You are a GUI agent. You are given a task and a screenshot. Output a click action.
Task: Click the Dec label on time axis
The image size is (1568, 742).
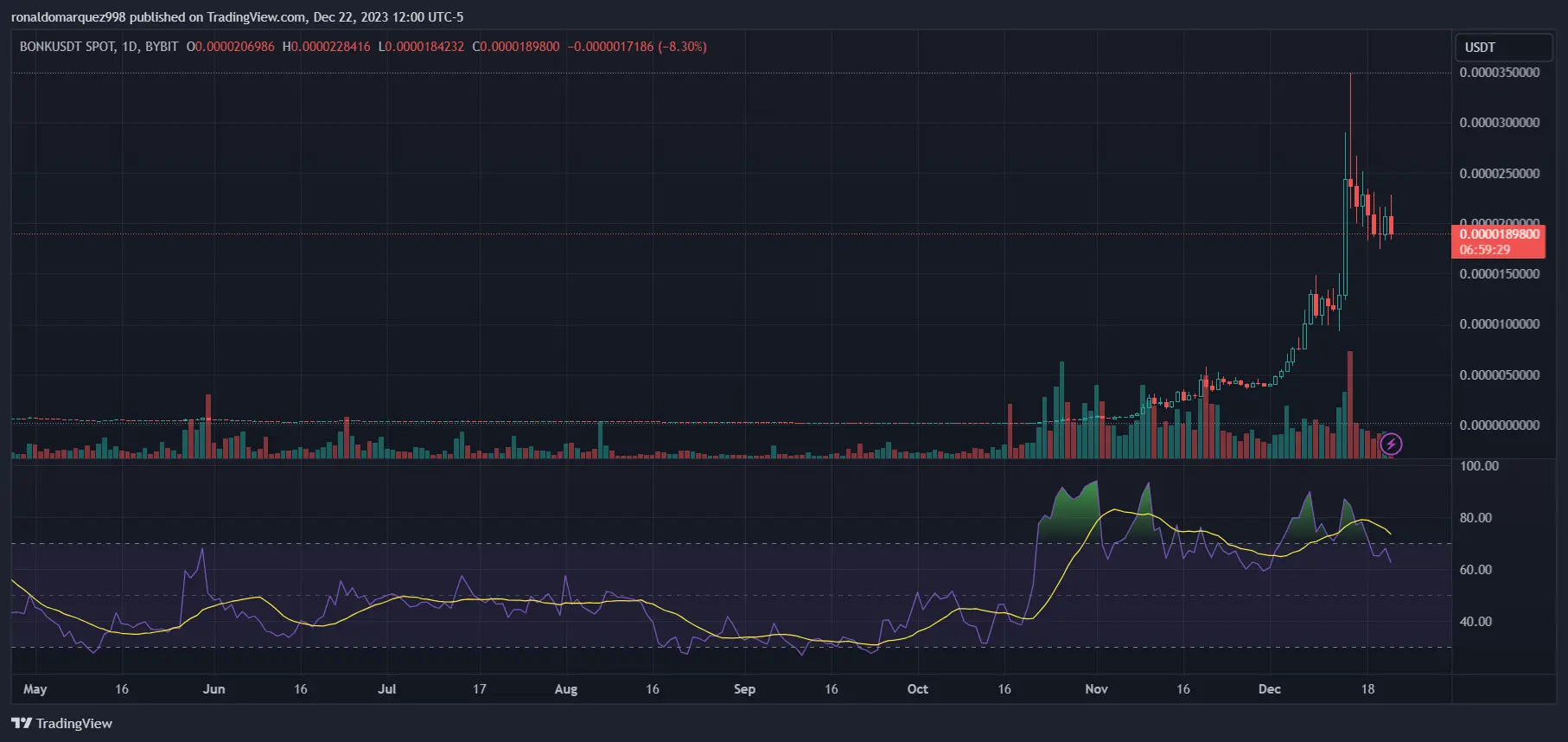[1270, 689]
